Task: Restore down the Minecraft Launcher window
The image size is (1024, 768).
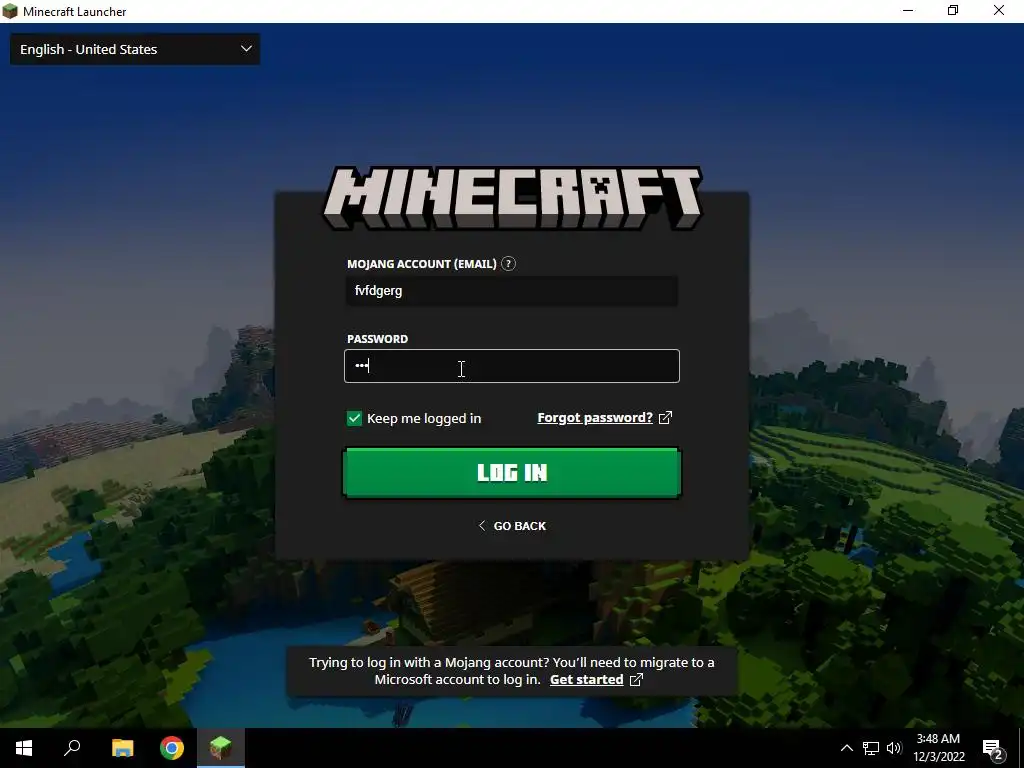Action: point(953,11)
